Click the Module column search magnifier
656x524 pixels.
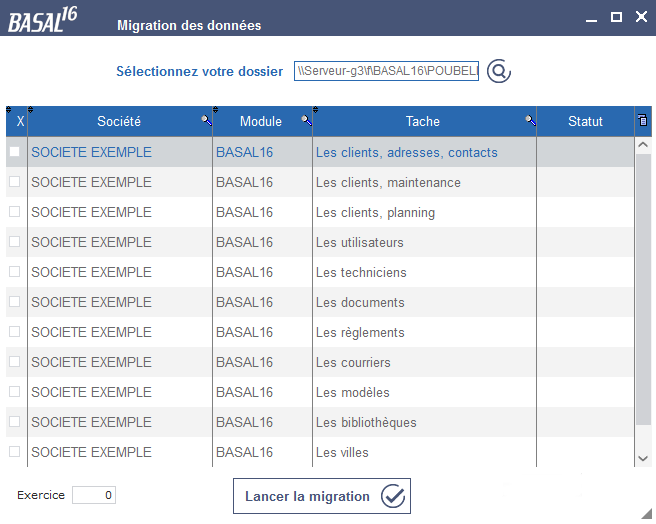(307, 121)
